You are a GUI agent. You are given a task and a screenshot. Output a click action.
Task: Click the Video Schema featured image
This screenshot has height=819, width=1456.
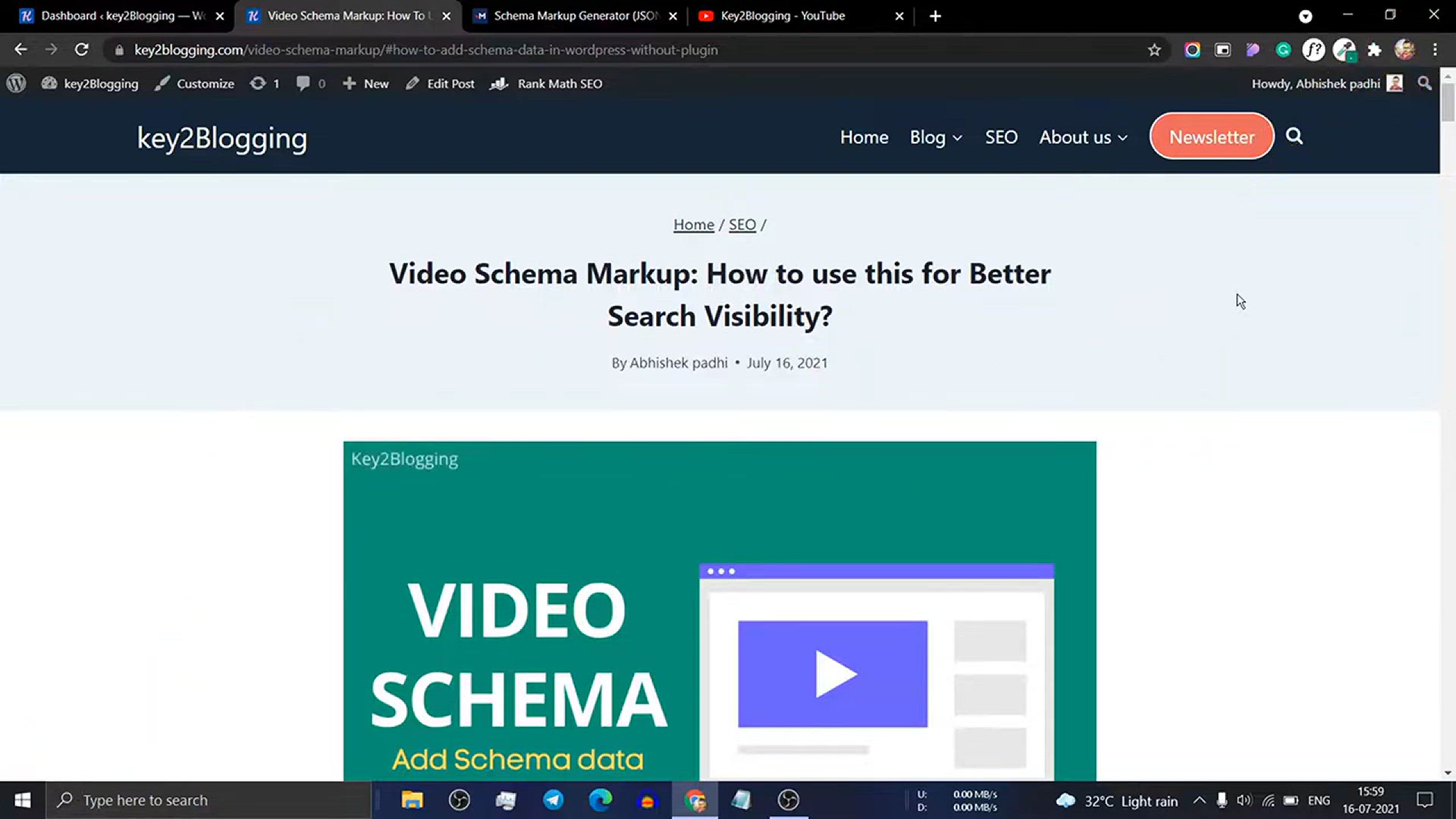coord(720,611)
